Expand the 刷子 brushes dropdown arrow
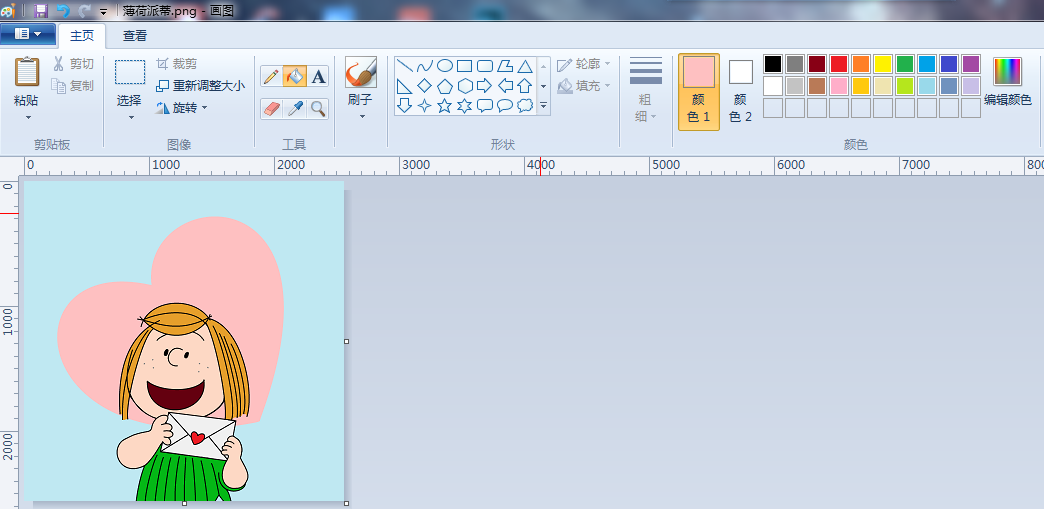The height and width of the screenshot is (509, 1044). pyautogui.click(x=362, y=117)
